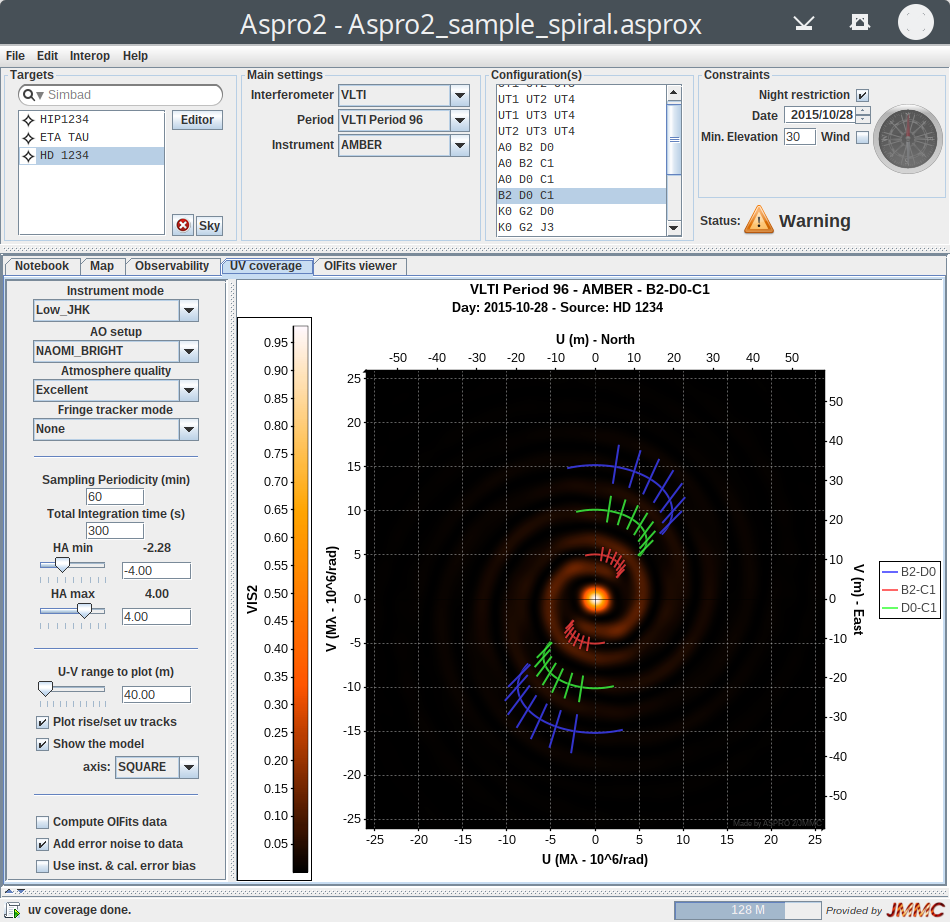950x922 pixels.
Task: Click the D0-C1 legend entry
Action: [909, 608]
